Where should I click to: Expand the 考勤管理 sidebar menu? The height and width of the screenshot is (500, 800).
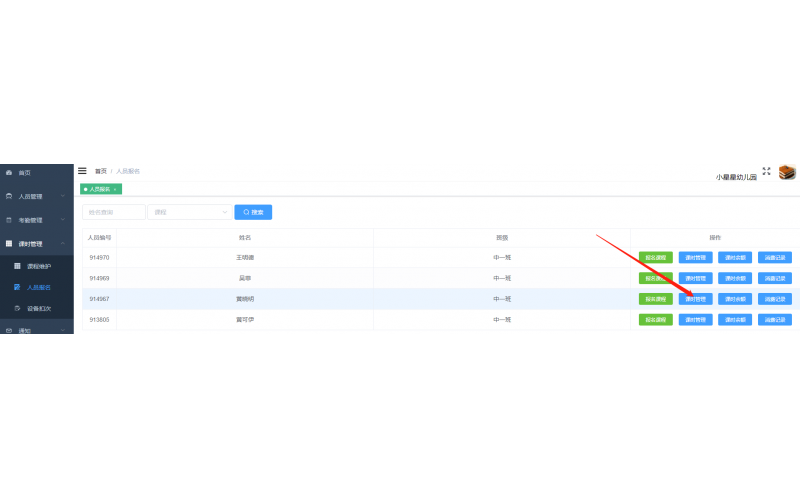[x=36, y=220]
